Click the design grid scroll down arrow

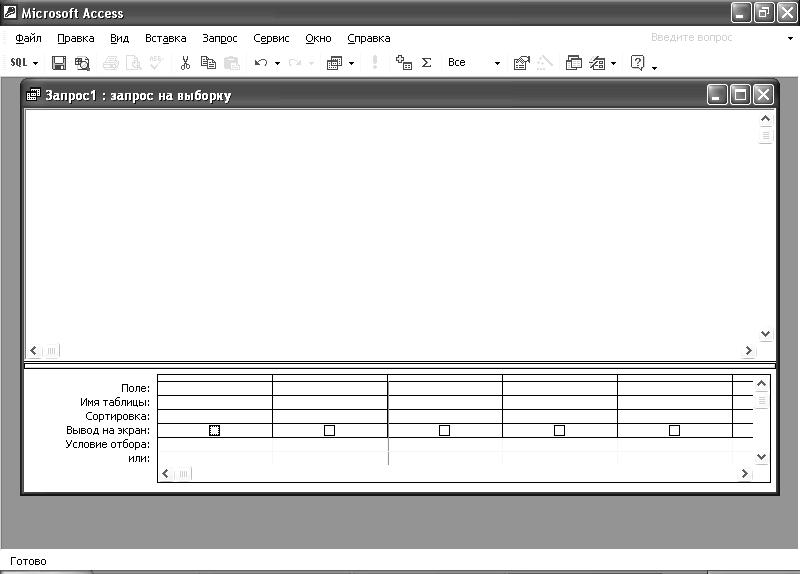761,457
